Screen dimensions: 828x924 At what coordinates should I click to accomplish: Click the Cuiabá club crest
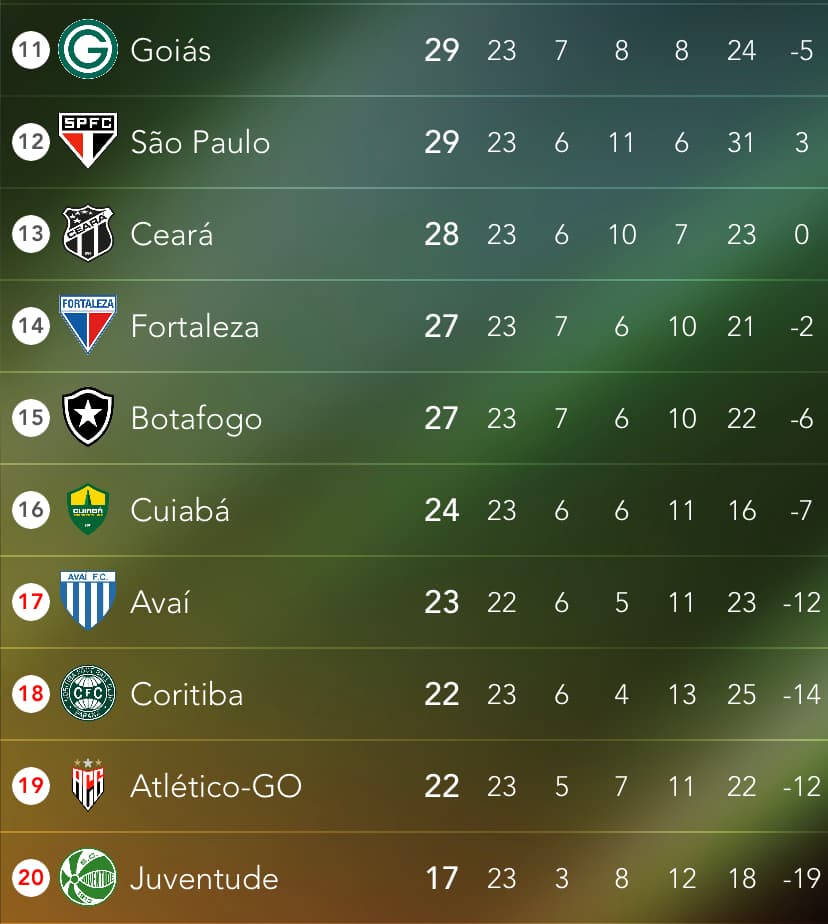[88, 509]
